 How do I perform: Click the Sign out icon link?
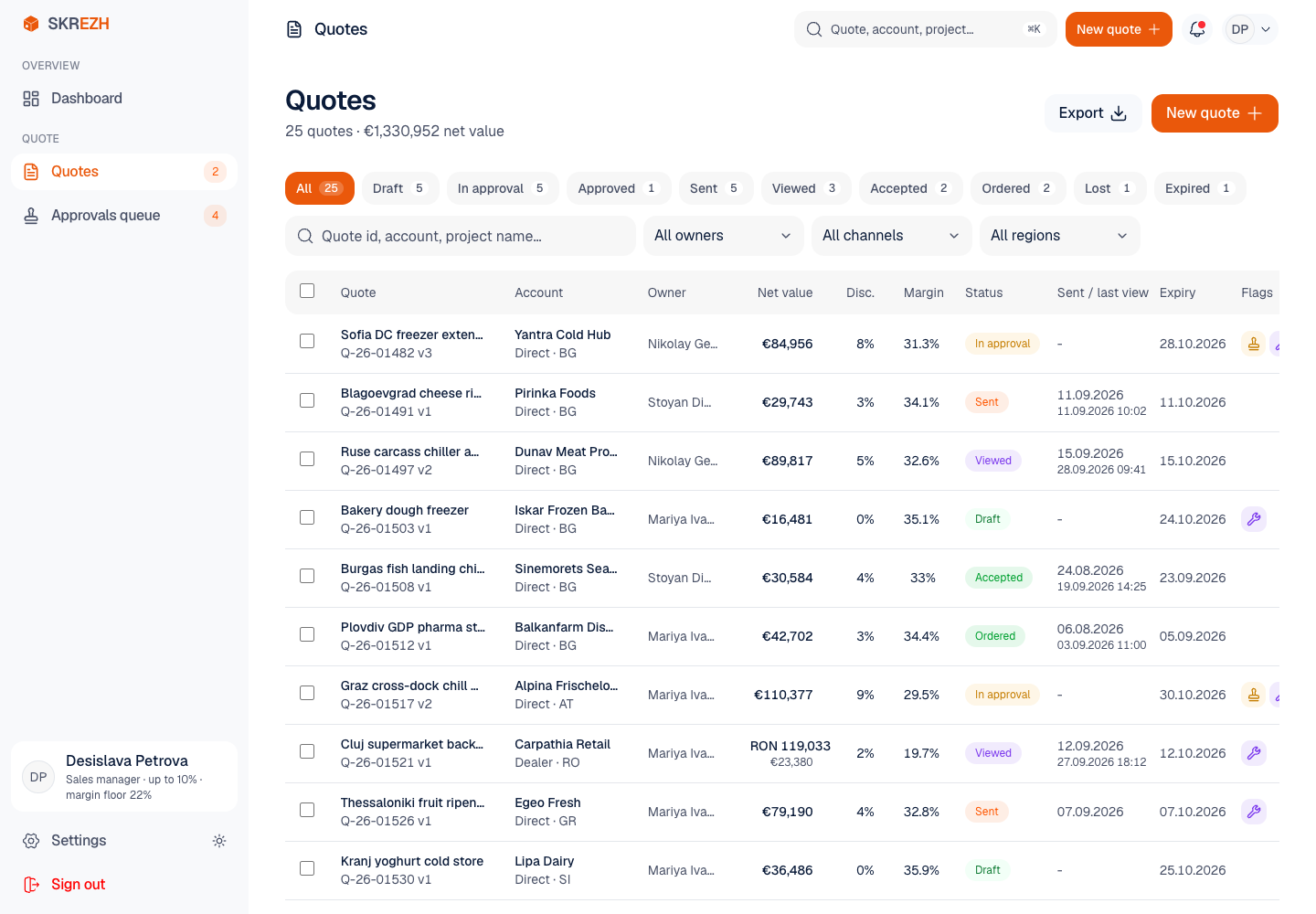pos(31,885)
